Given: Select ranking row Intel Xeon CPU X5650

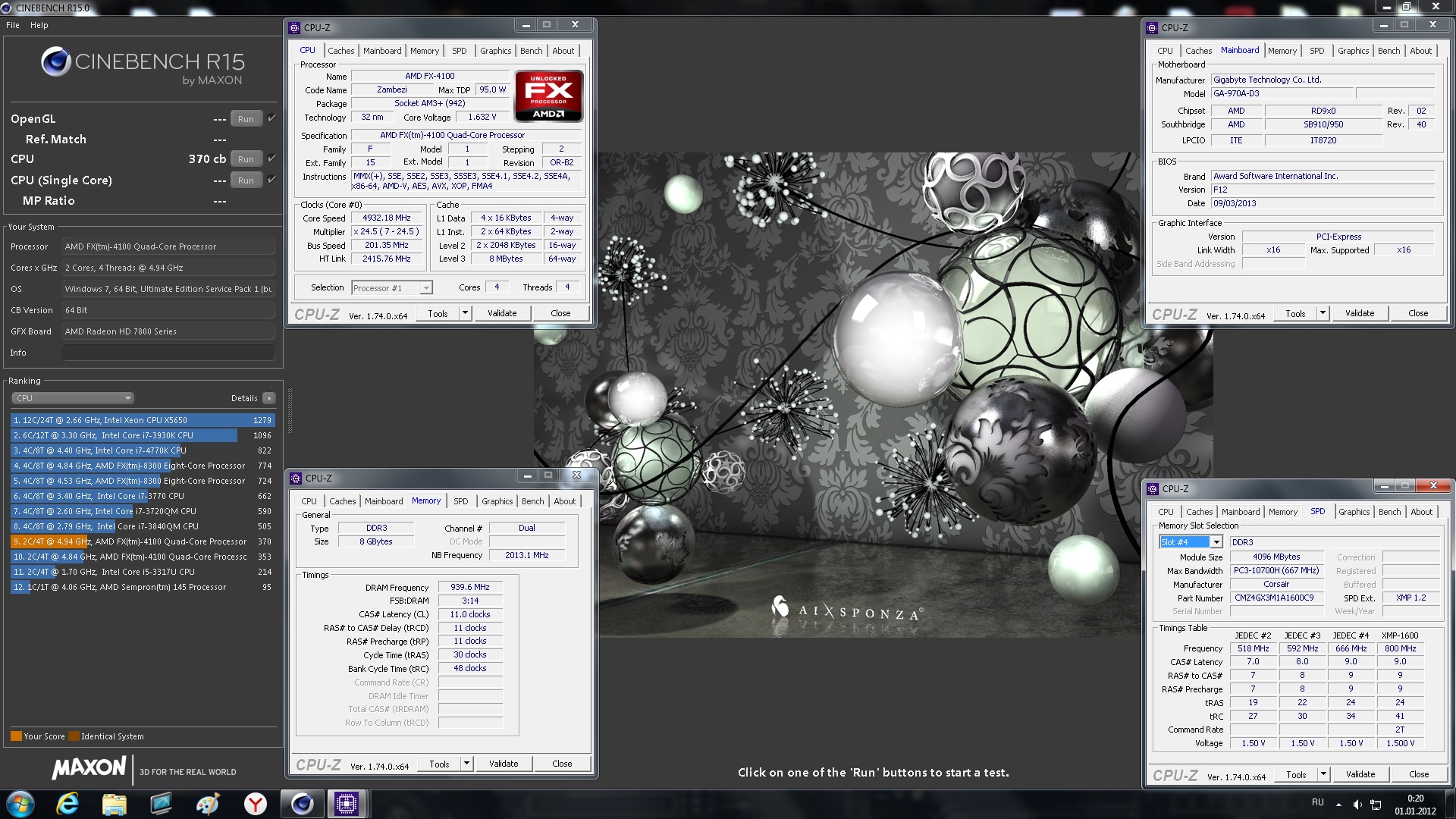Looking at the screenshot, I should click(143, 420).
